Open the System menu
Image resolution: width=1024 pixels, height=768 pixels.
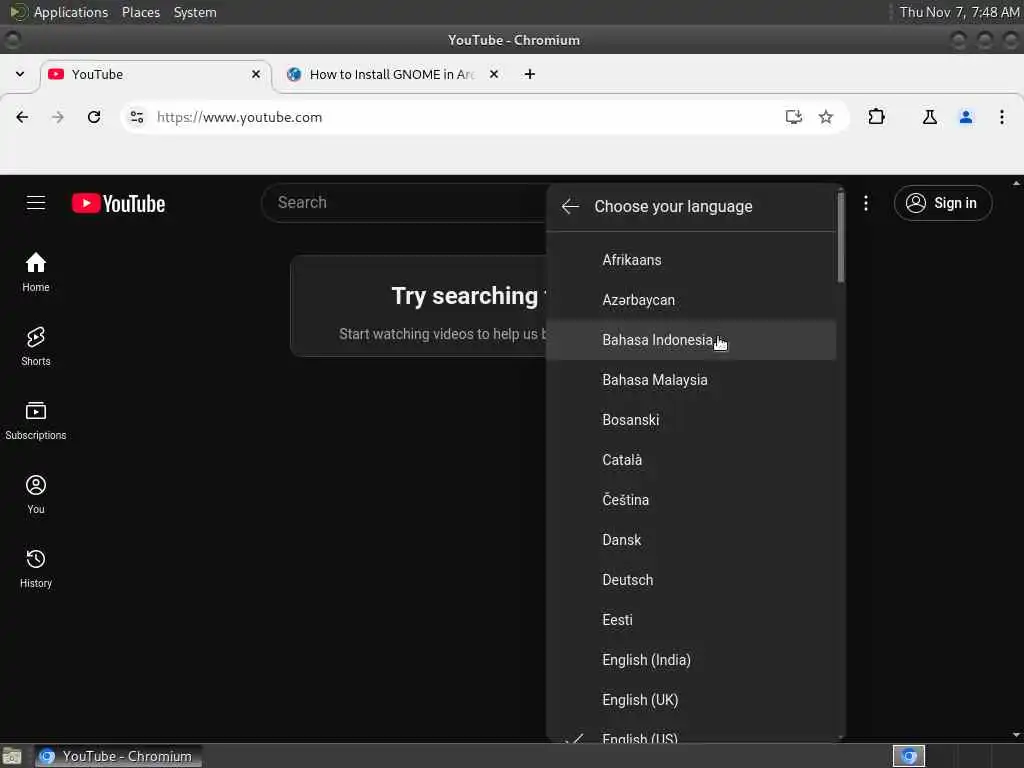pyautogui.click(x=195, y=12)
